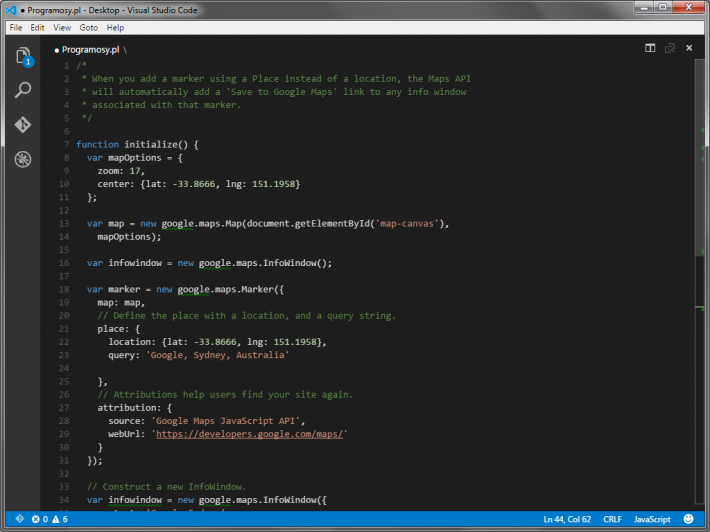Open the Help menu
The image size is (710, 532).
pos(115,28)
